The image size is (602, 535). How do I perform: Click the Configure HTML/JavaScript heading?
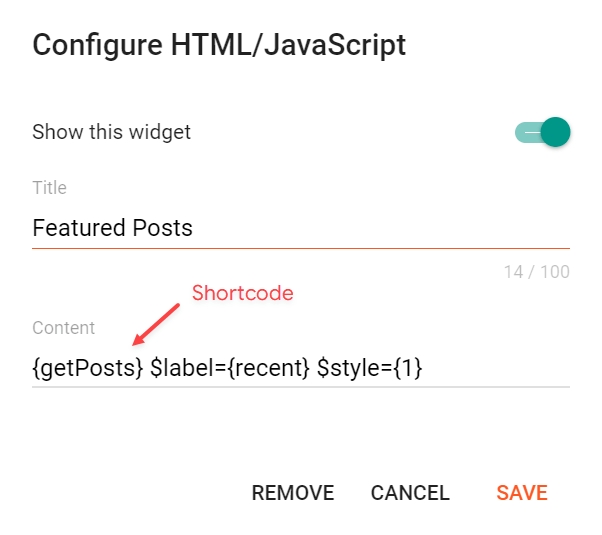[x=219, y=45]
